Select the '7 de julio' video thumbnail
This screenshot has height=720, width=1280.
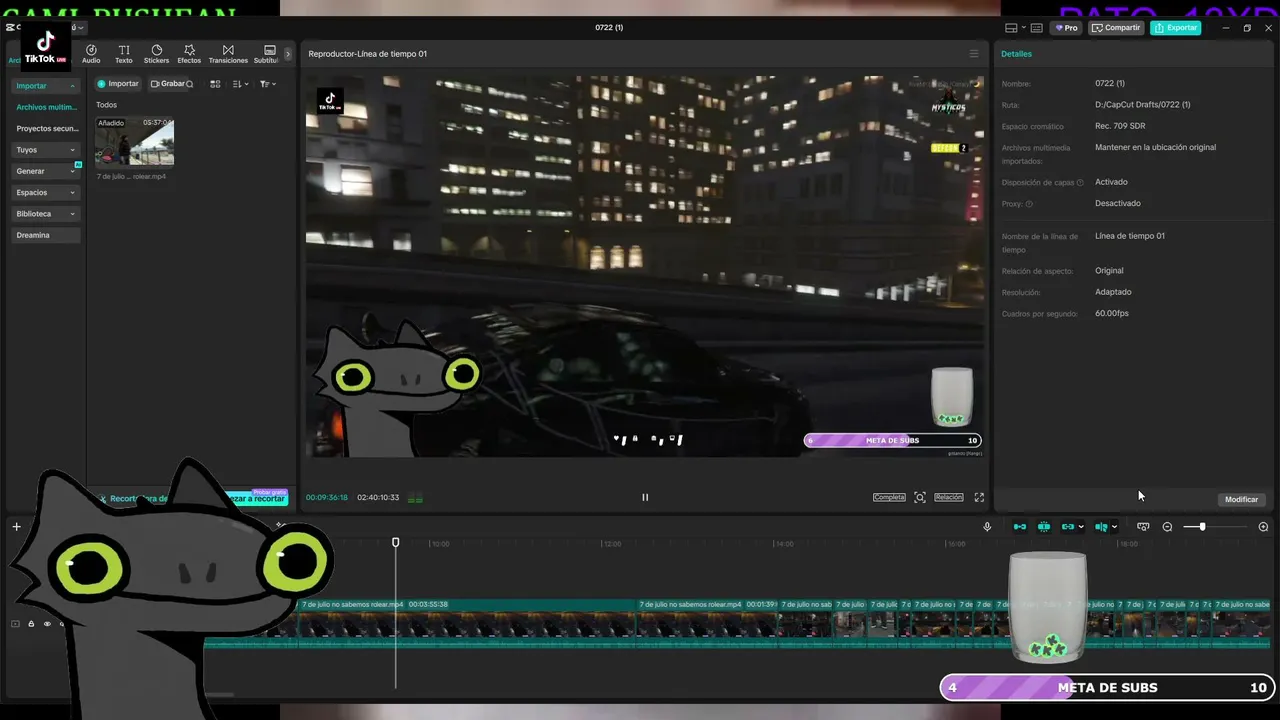point(134,141)
